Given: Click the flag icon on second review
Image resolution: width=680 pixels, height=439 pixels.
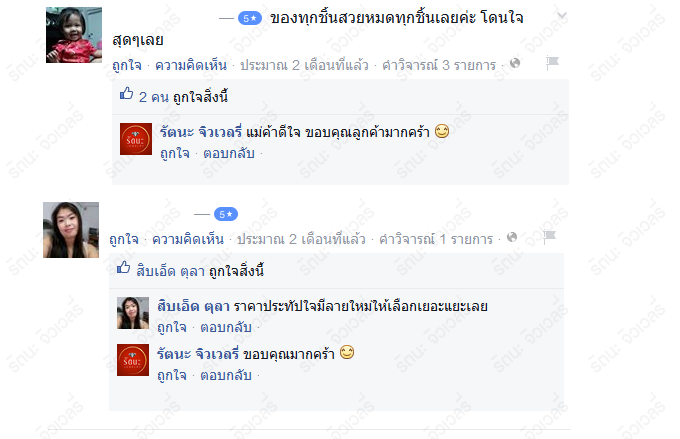Looking at the screenshot, I should (x=549, y=237).
